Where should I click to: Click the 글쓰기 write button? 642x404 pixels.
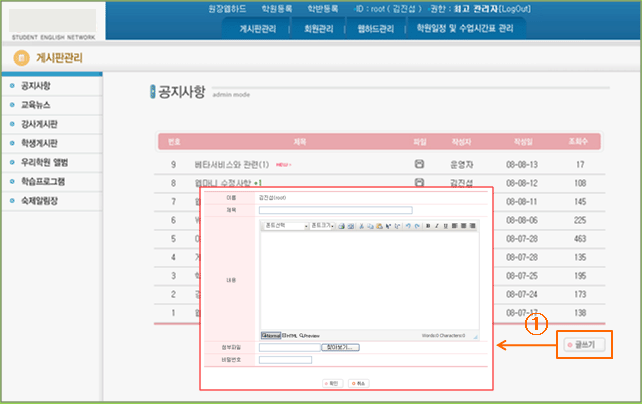tap(584, 345)
